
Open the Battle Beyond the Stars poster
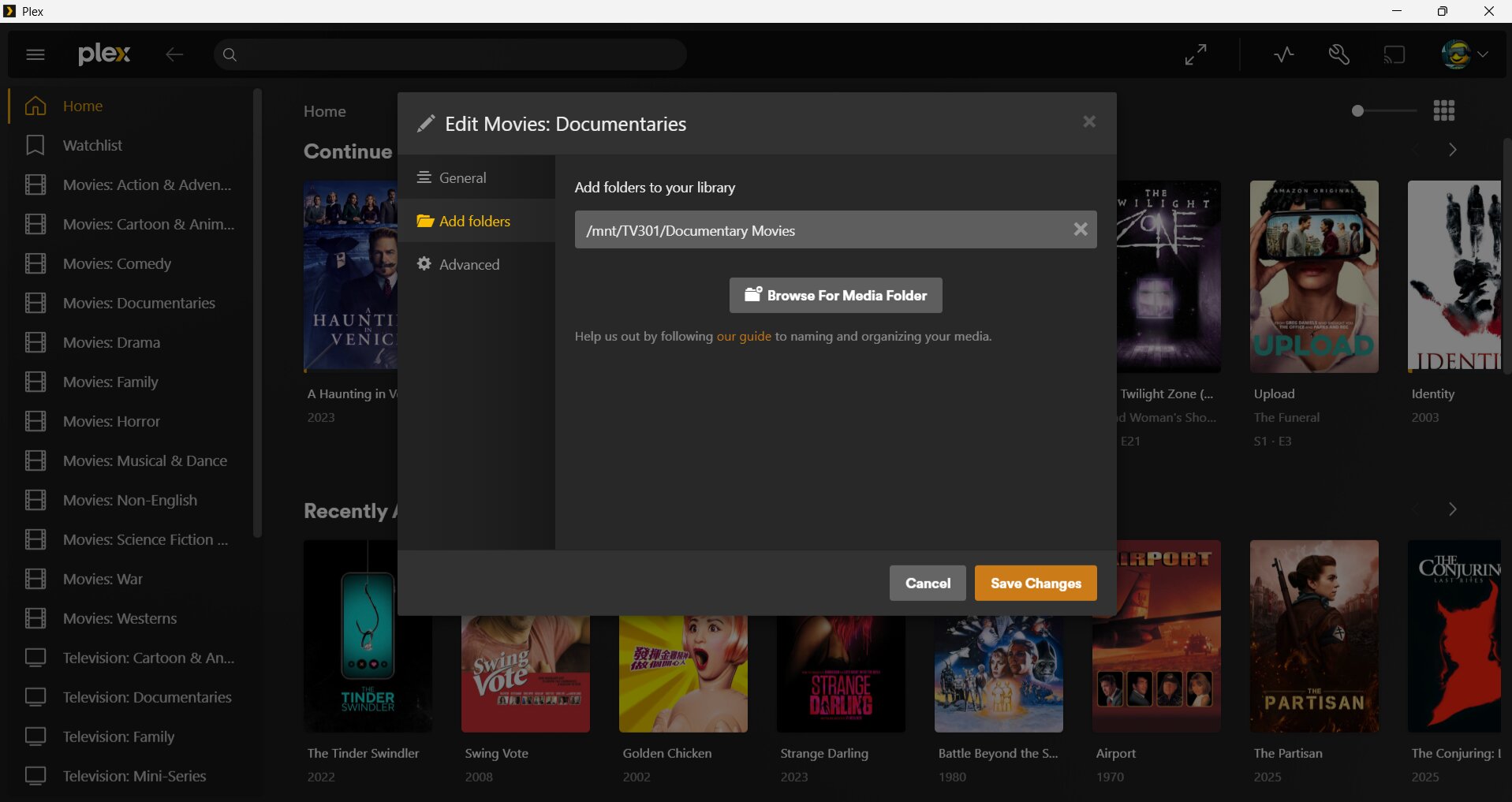tap(999, 674)
